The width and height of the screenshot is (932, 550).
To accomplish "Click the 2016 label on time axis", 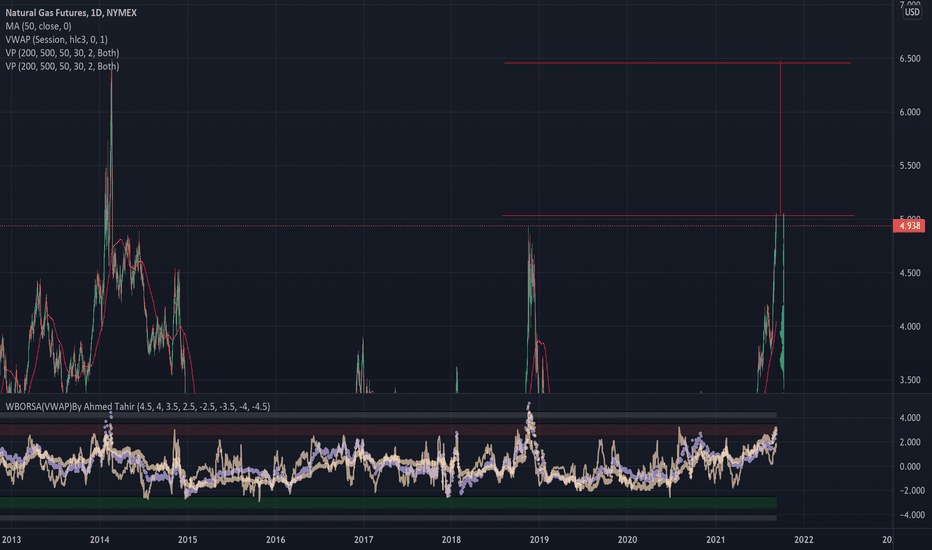I will [x=275, y=540].
